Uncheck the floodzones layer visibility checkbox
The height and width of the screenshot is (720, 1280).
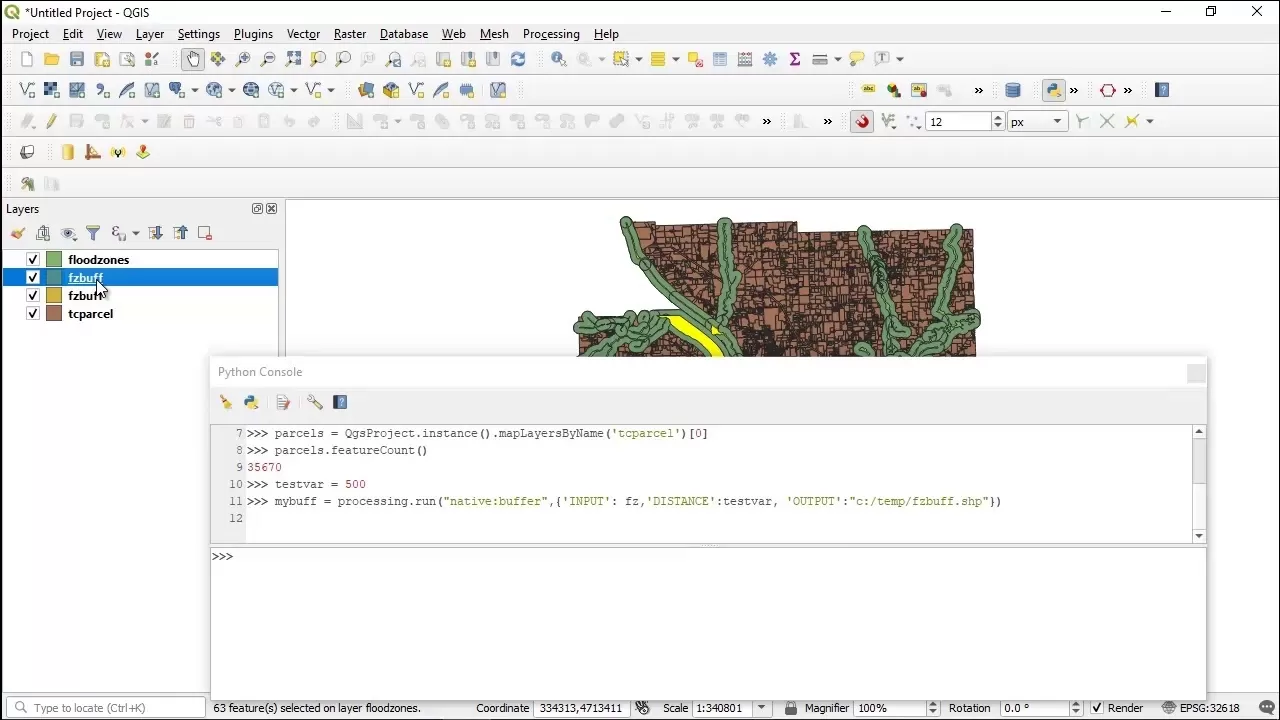[33, 260]
